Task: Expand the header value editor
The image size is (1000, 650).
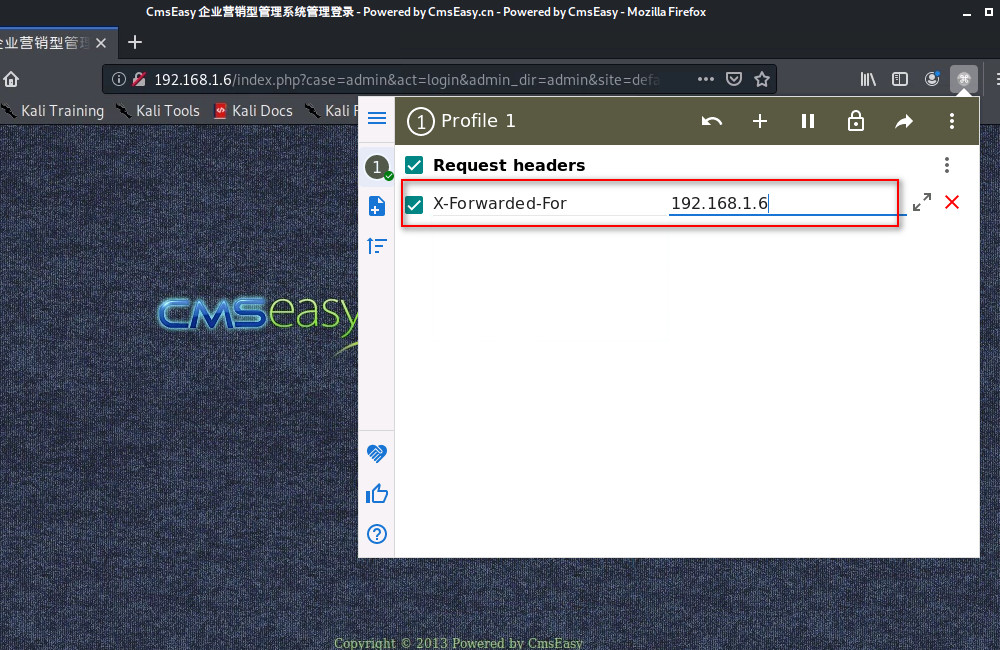Action: [922, 203]
